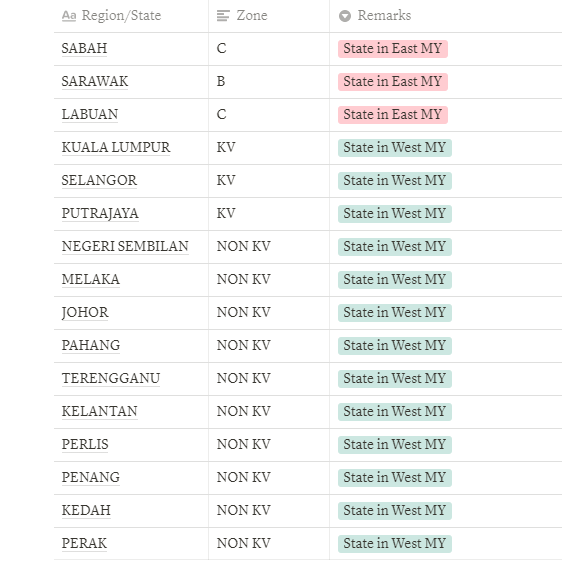Open the PERAK row title

pos(84,543)
